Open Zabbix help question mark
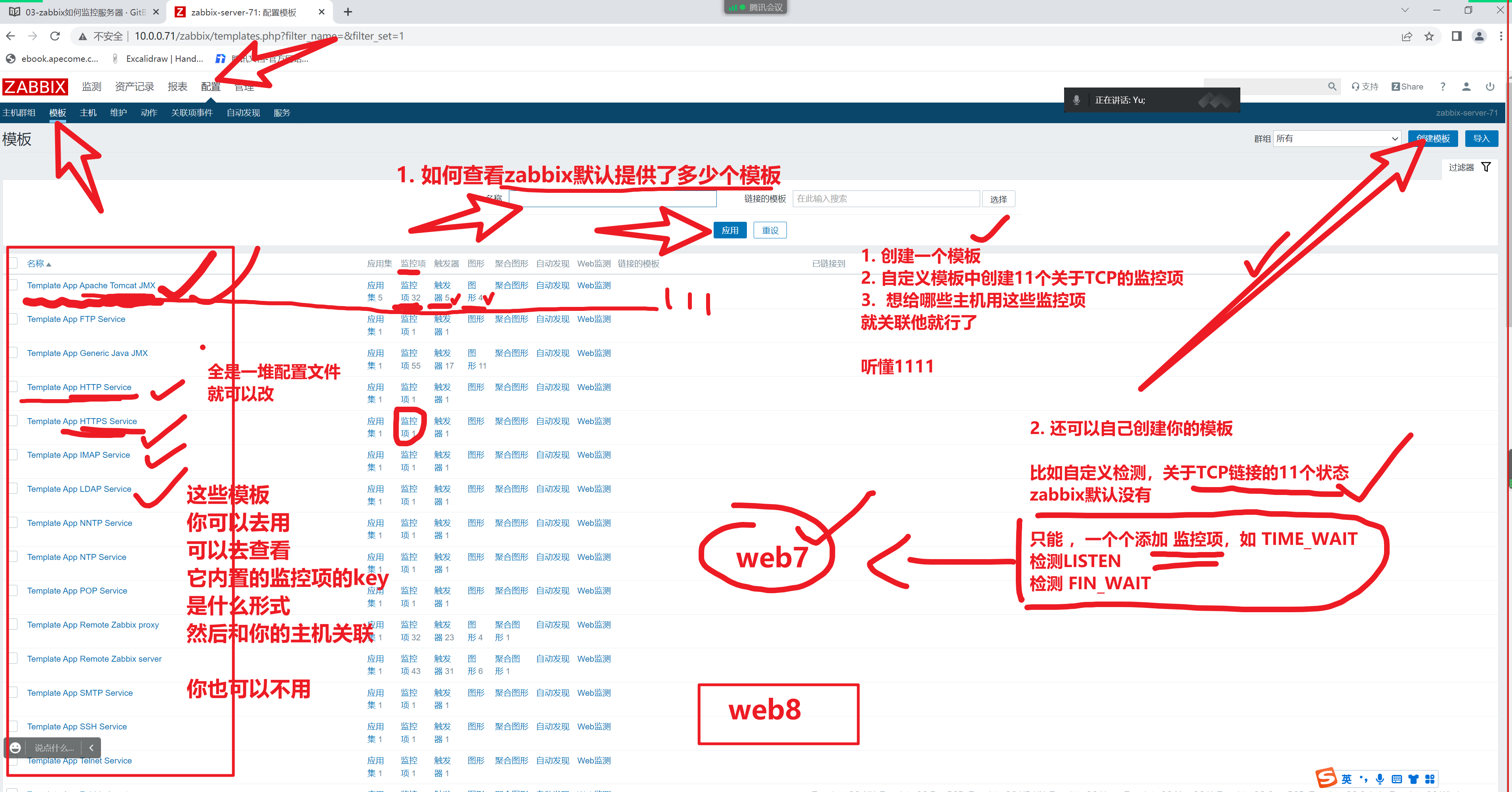This screenshot has width=1512, height=792. [x=1443, y=87]
